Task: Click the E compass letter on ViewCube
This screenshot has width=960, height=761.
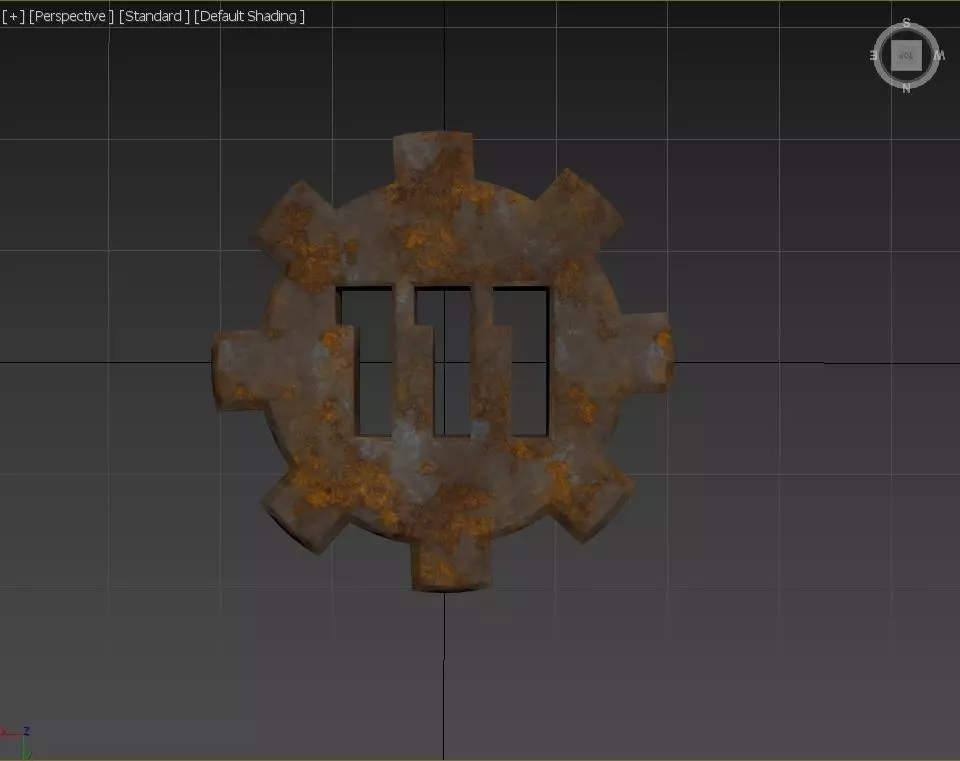Action: (874, 56)
